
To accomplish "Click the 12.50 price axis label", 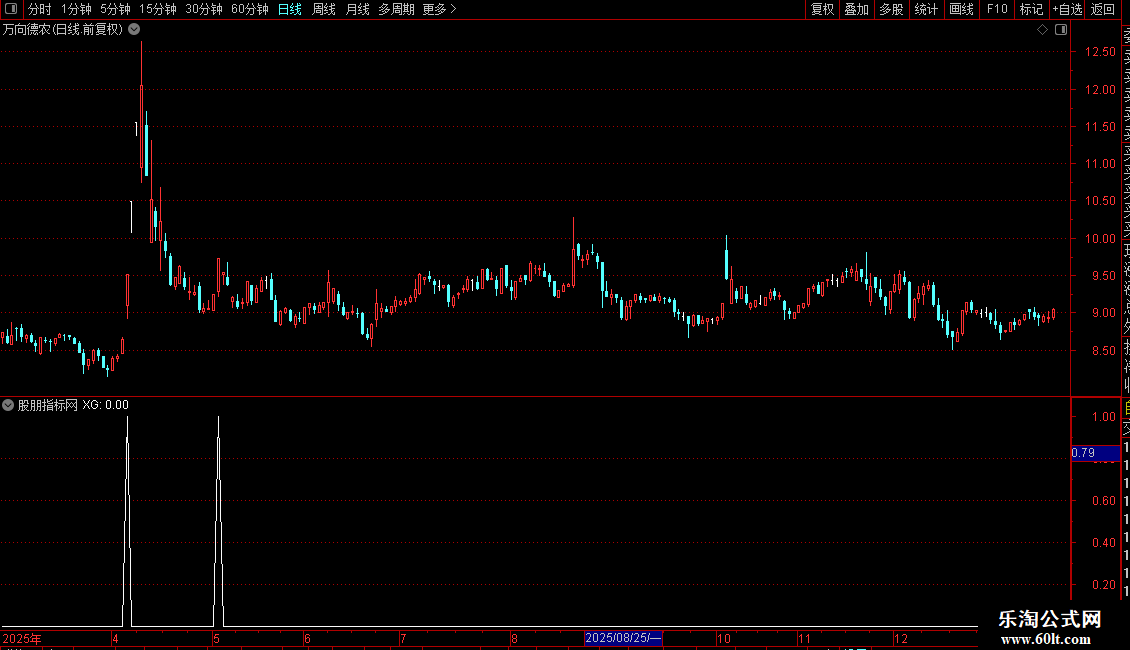I will [1100, 52].
